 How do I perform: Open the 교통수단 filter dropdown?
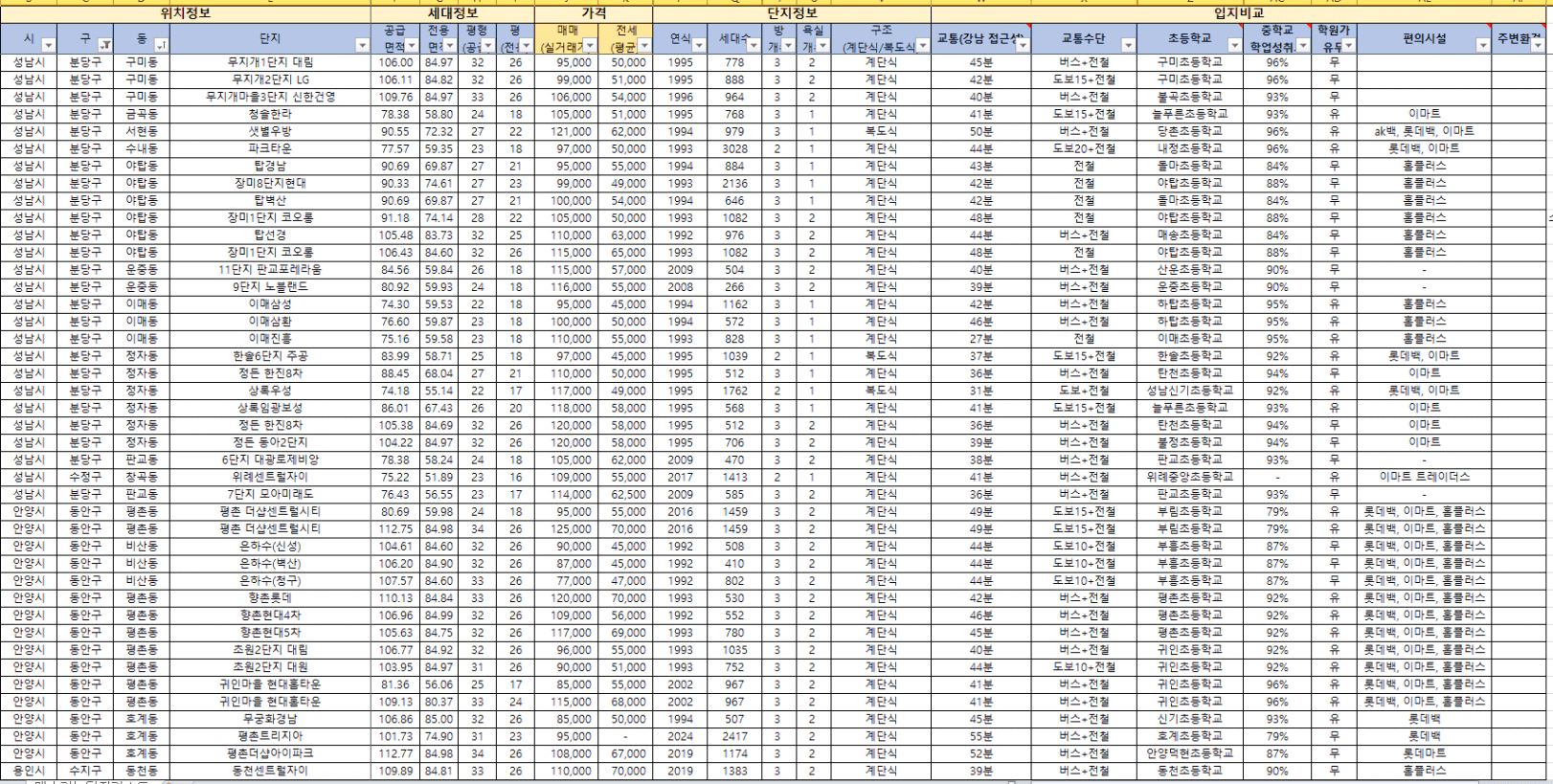coord(1128,45)
